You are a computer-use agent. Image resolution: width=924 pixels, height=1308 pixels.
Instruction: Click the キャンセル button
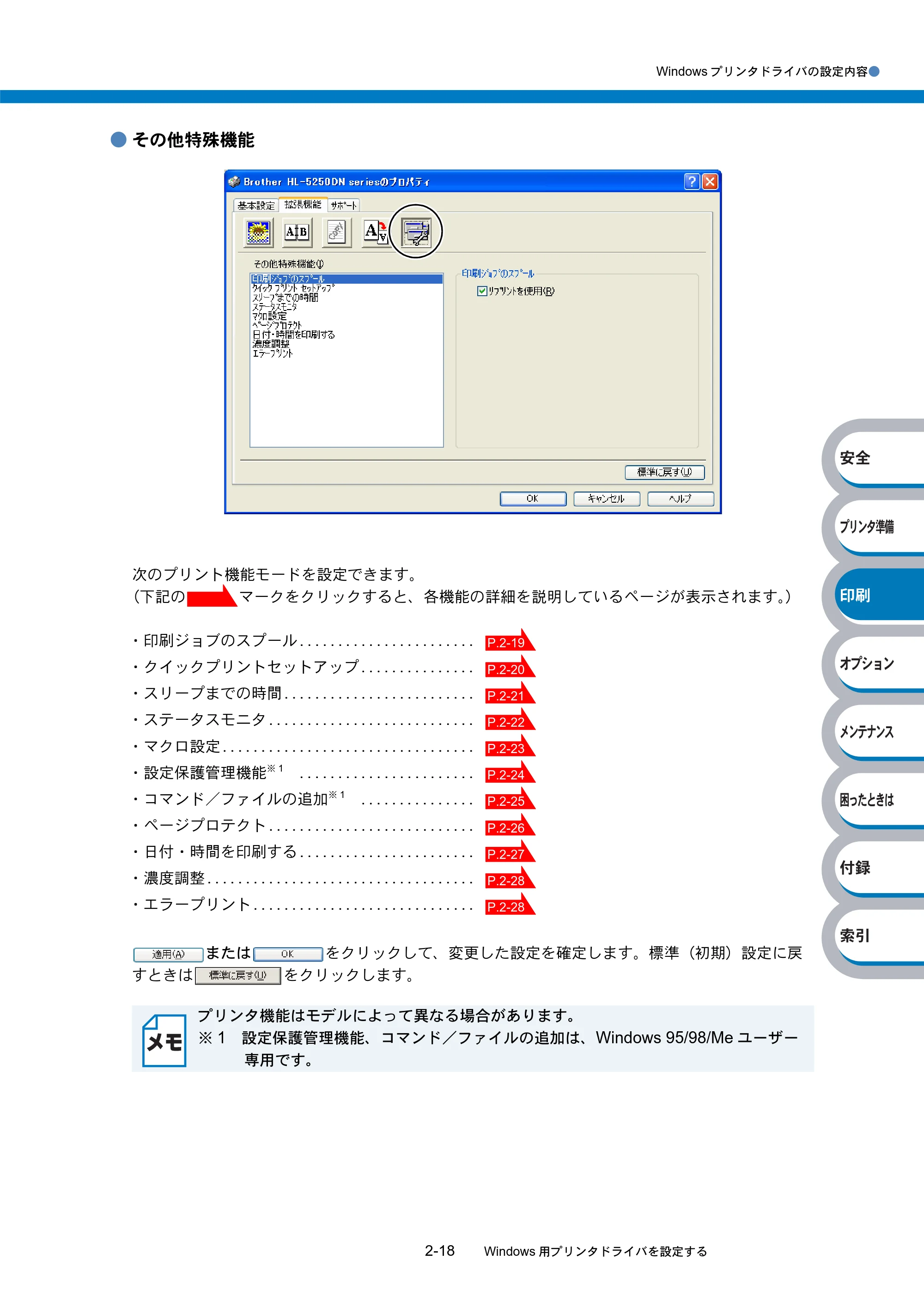coord(607,499)
